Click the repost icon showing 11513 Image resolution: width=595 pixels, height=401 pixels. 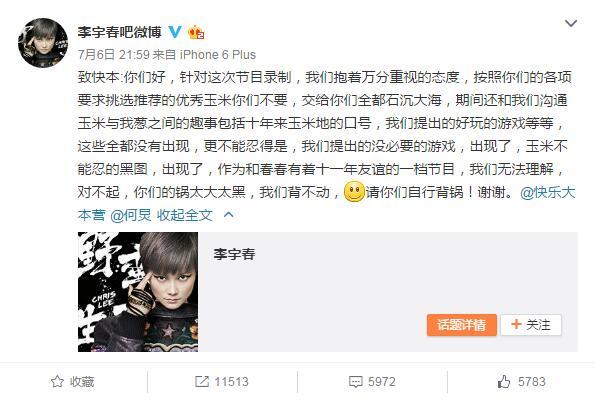click(201, 381)
